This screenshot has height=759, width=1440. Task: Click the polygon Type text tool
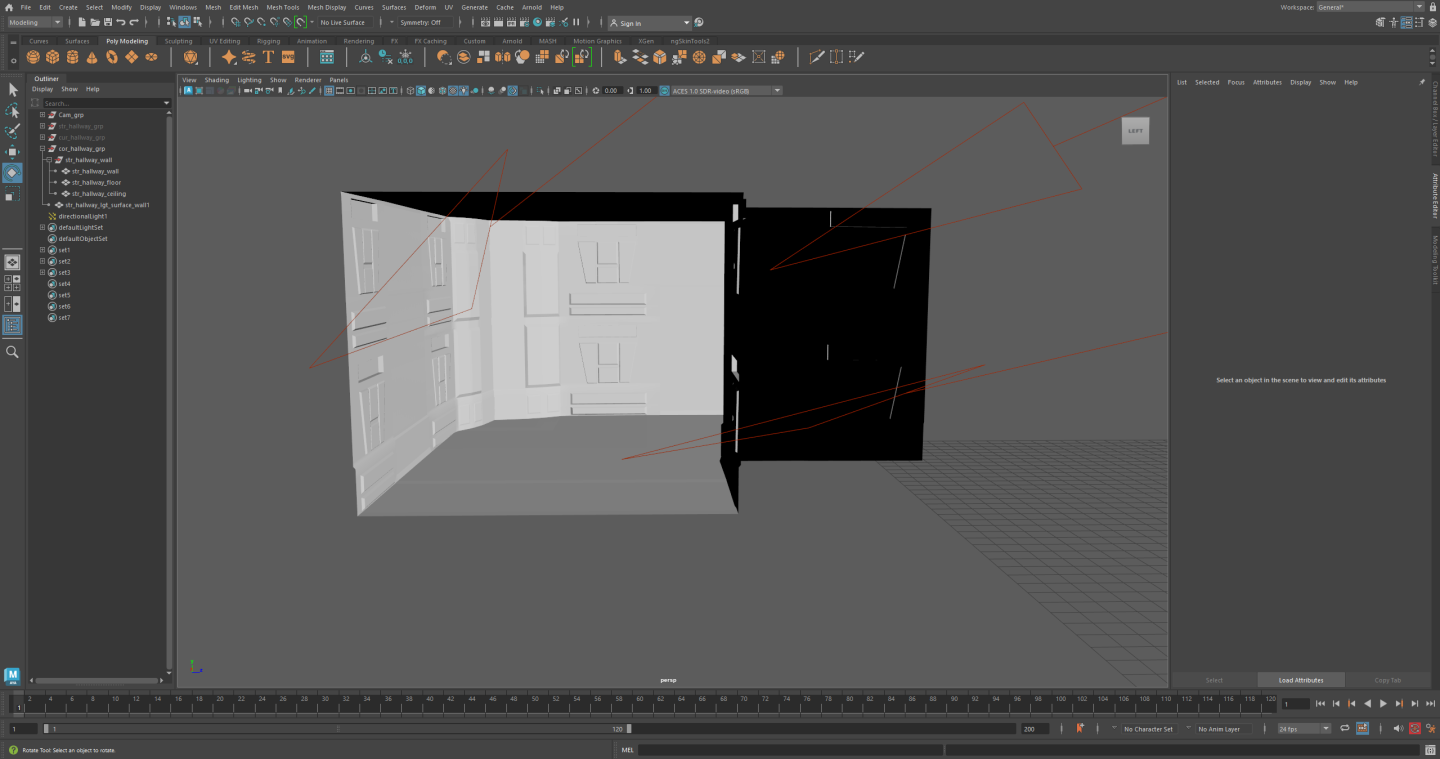pyautogui.click(x=268, y=57)
